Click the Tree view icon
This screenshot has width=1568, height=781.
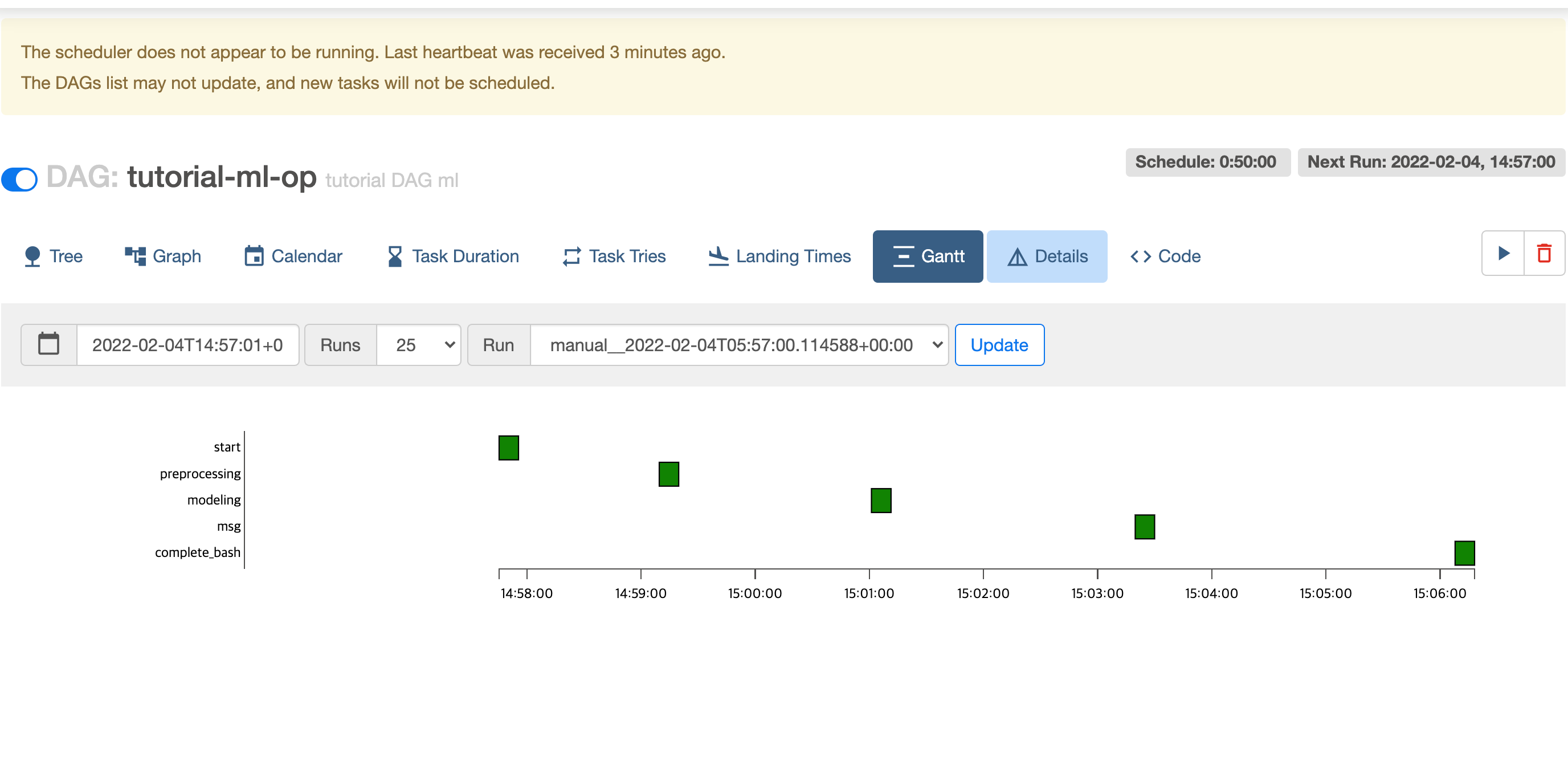point(32,257)
